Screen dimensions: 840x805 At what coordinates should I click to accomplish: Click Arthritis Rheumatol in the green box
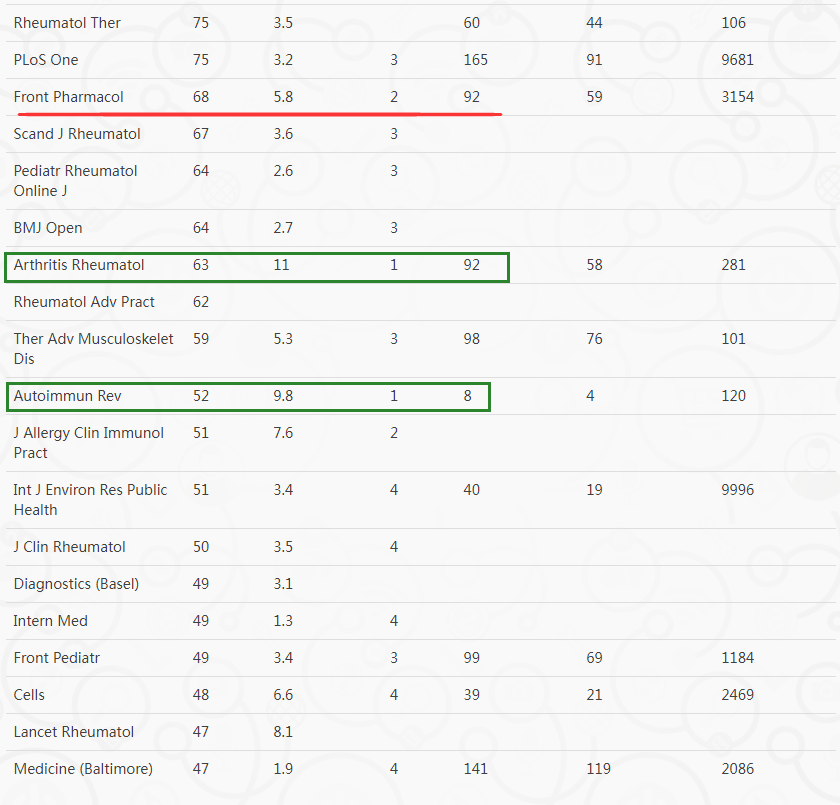coord(79,265)
